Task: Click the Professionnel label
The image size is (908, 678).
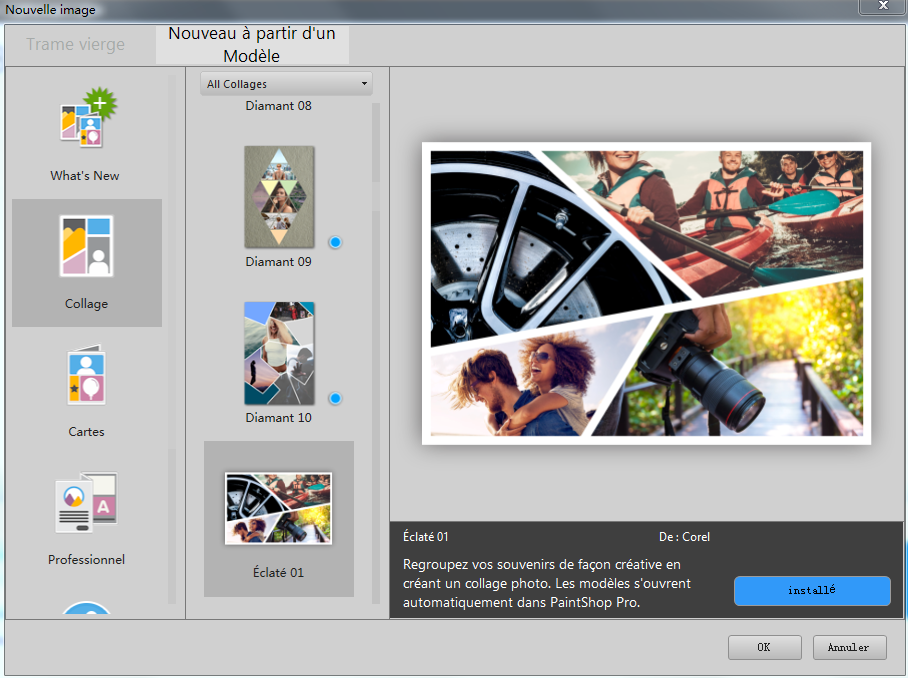Action: pyautogui.click(x=86, y=559)
